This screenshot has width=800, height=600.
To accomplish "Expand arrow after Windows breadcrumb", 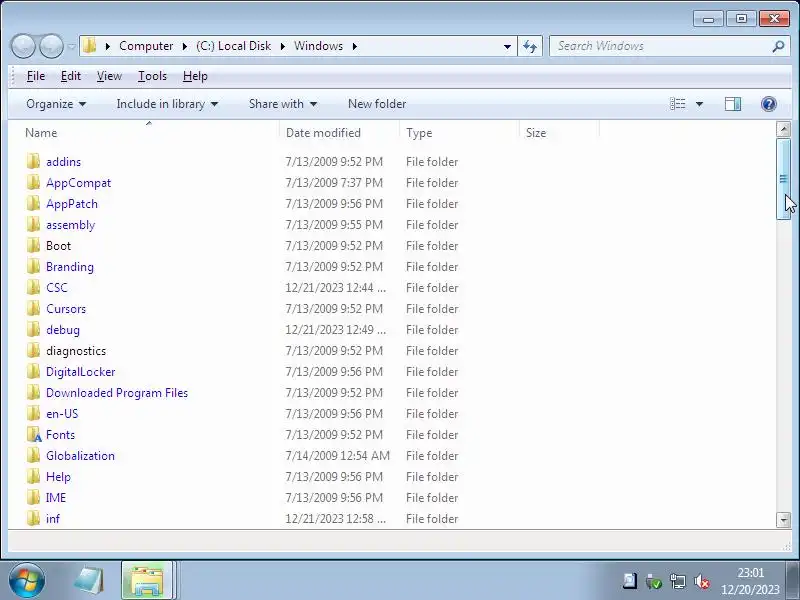I will click(355, 46).
